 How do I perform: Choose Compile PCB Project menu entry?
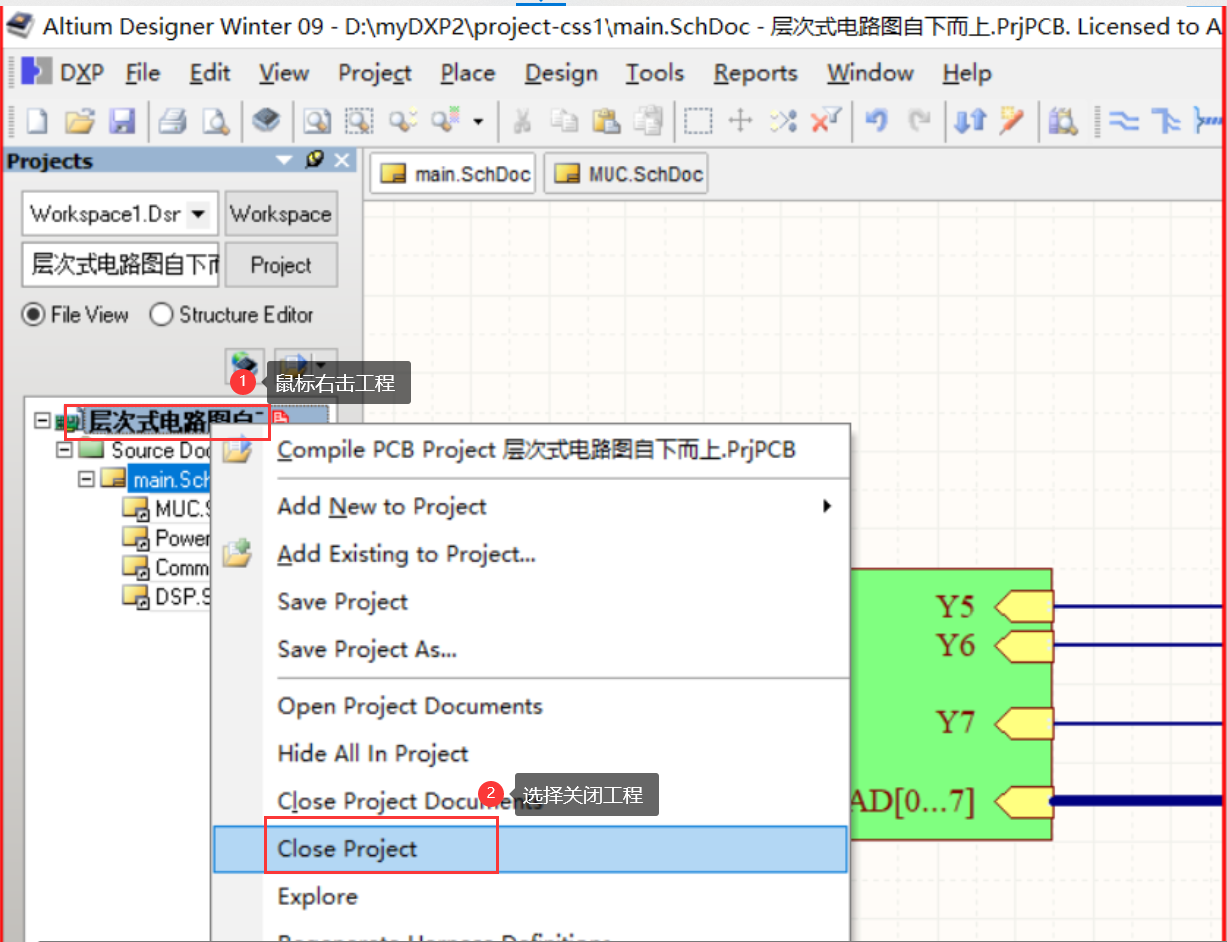pos(530,450)
